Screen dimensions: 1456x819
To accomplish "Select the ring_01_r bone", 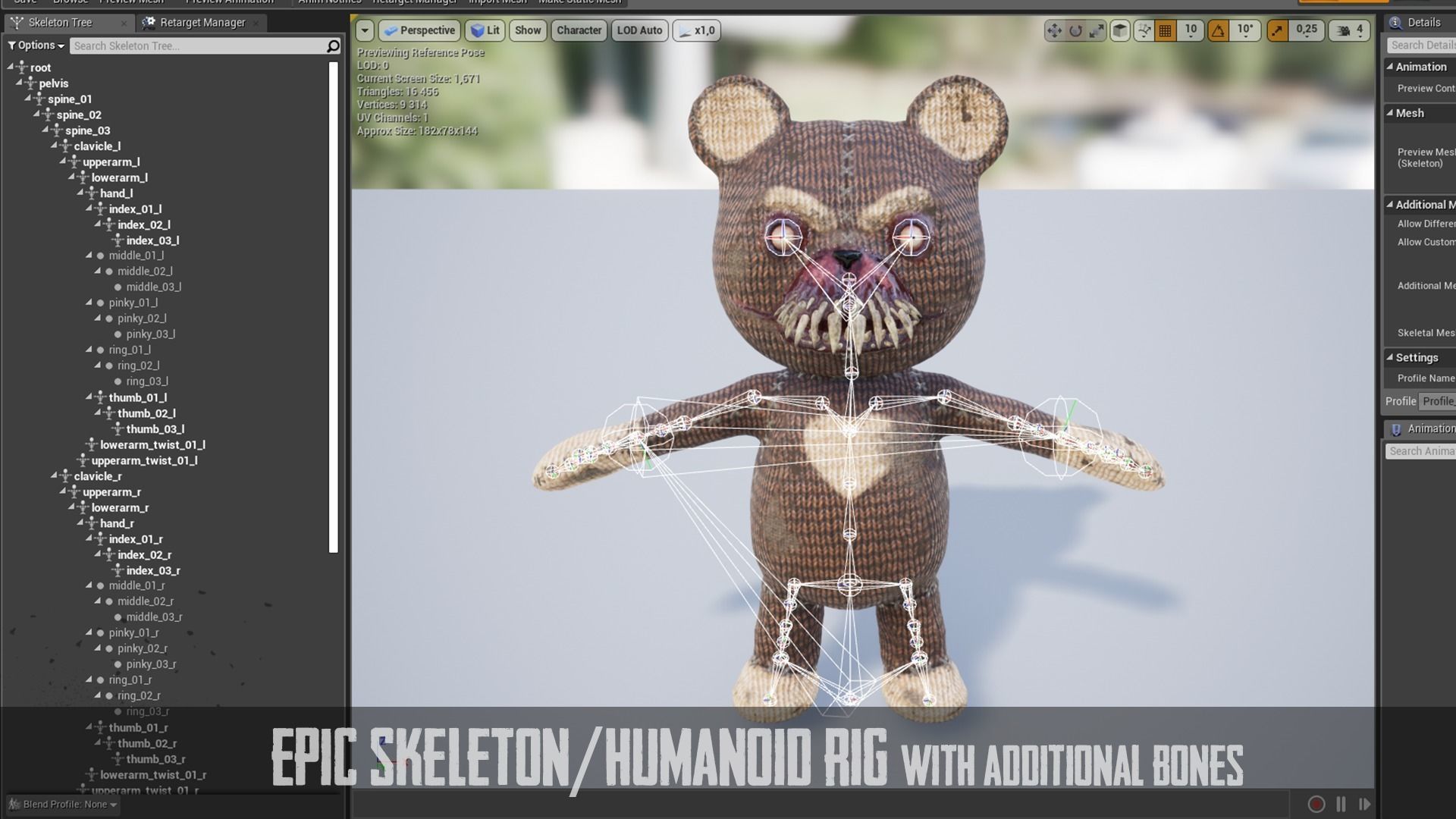I will coord(130,680).
